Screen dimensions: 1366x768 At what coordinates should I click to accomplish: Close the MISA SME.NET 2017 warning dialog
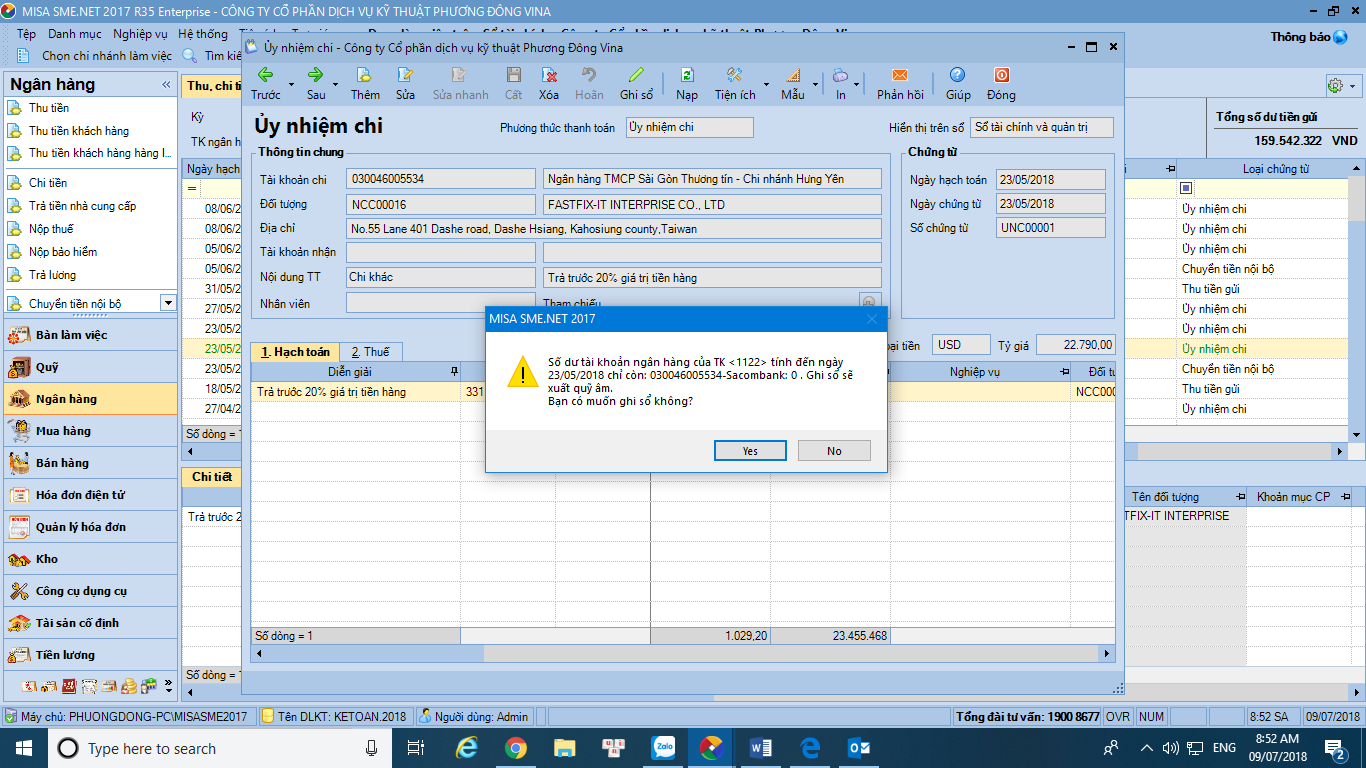871,319
